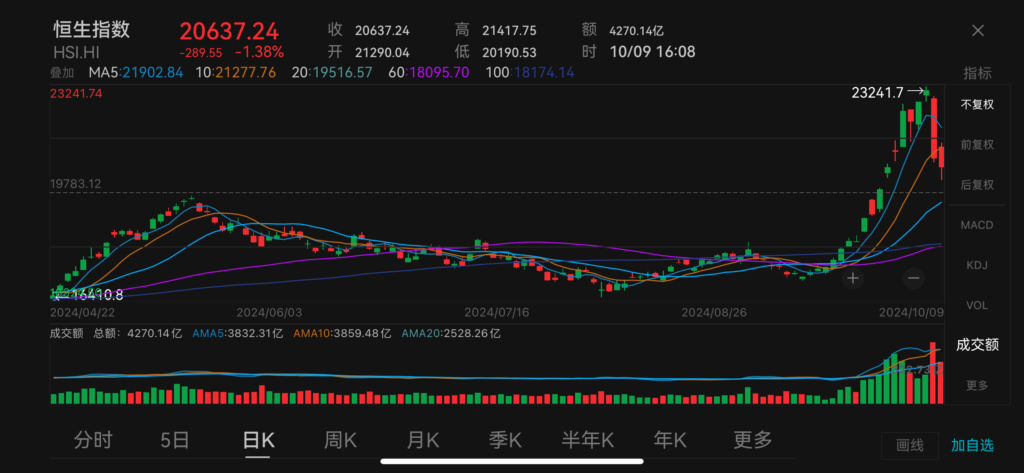Open the 画线 drawing tool
Screen dimensions: 1024x473
pyautogui.click(x=910, y=446)
